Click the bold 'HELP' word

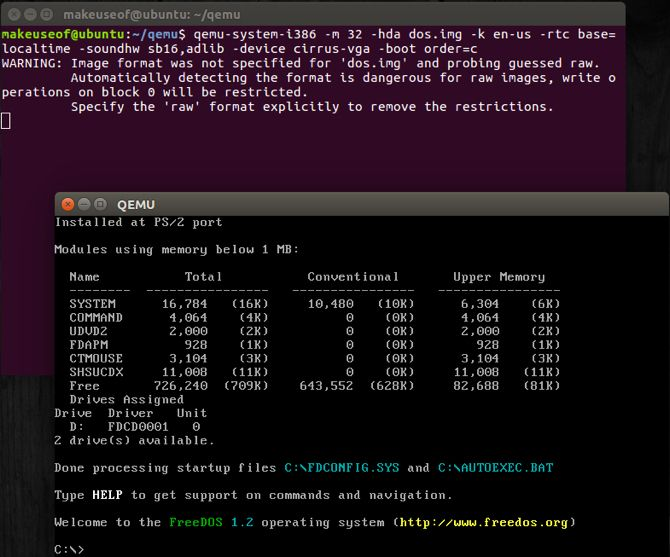[107, 495]
